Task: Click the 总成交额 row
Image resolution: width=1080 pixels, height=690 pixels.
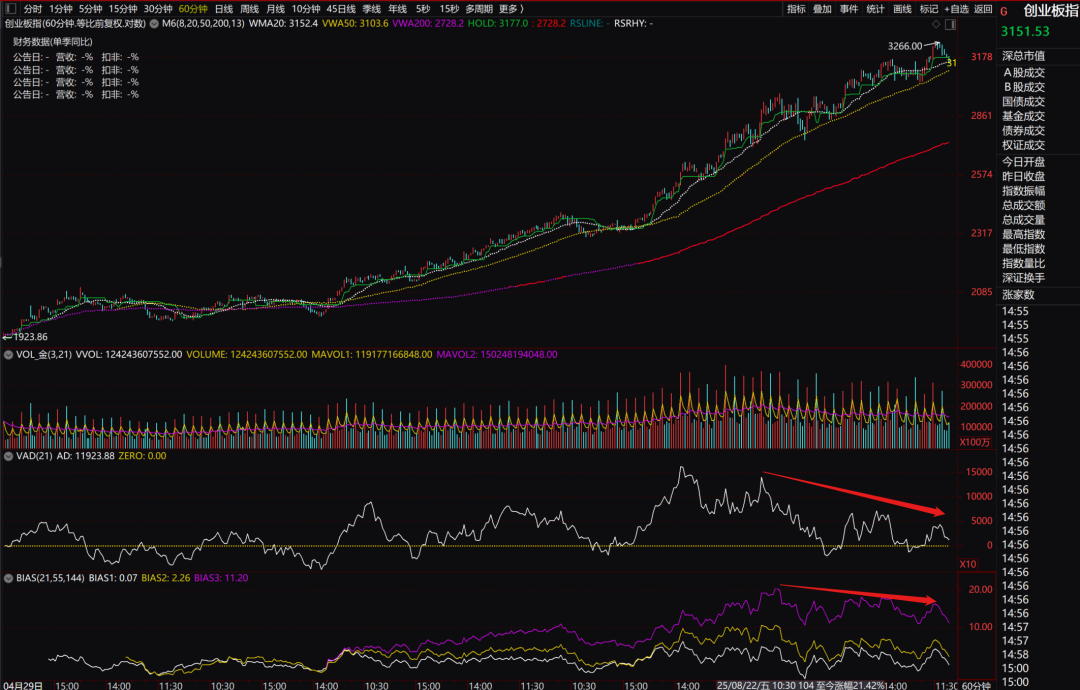Action: pos(1023,205)
